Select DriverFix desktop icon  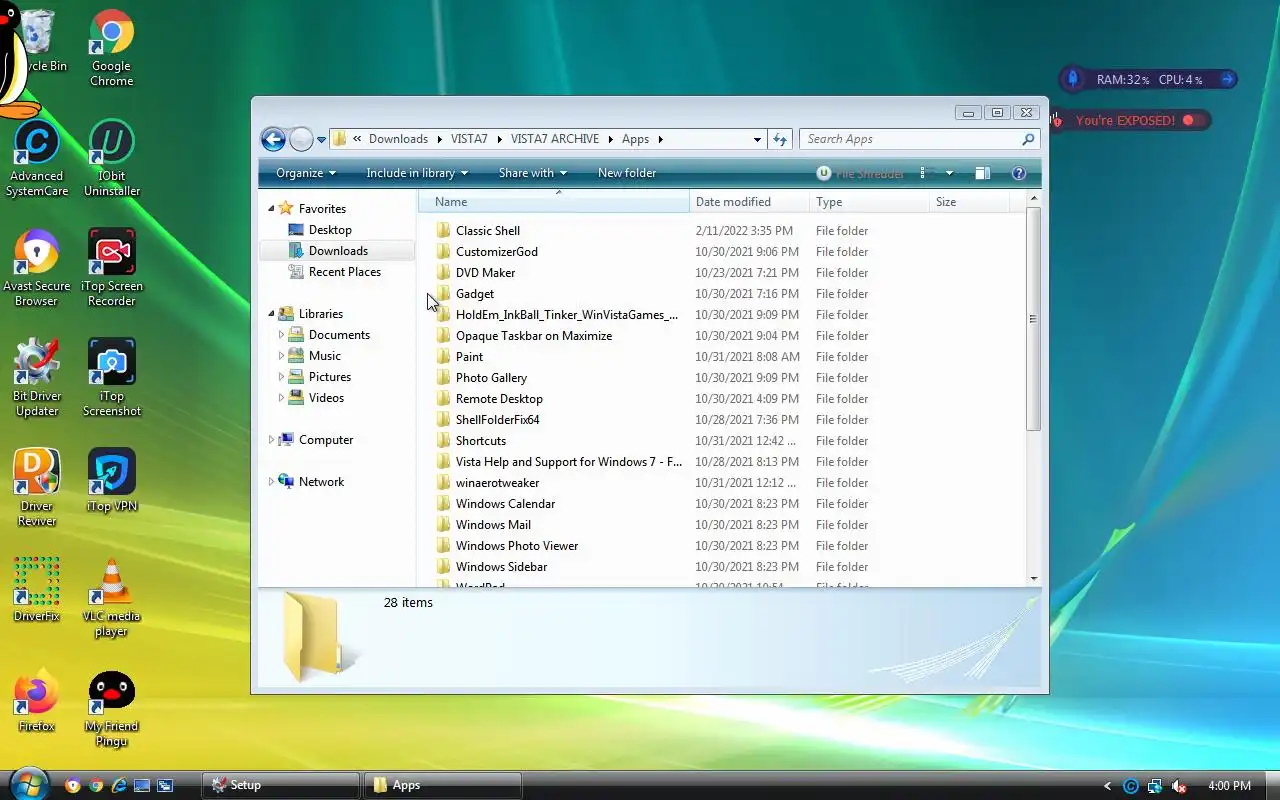pos(37,590)
